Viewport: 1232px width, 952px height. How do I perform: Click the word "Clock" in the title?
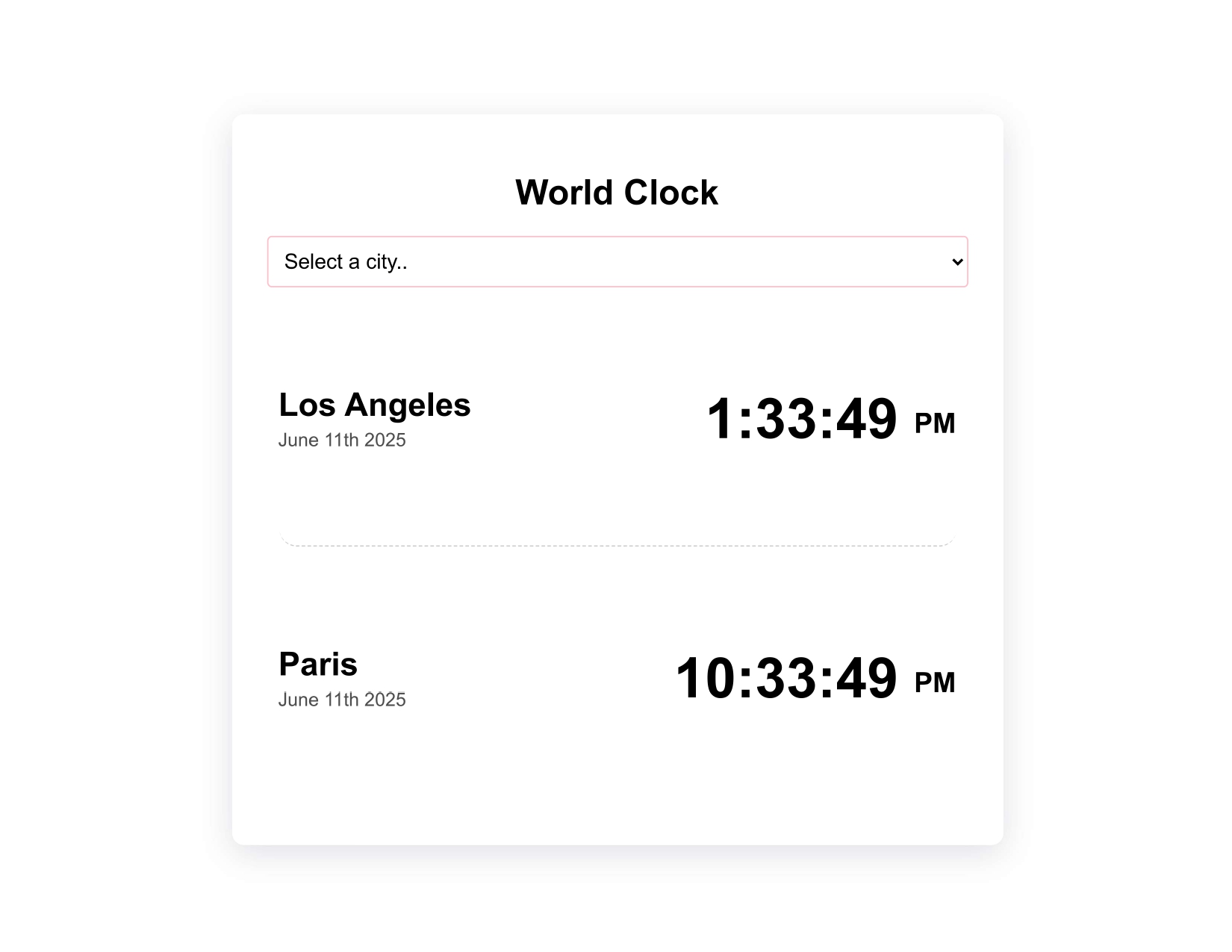[671, 193]
